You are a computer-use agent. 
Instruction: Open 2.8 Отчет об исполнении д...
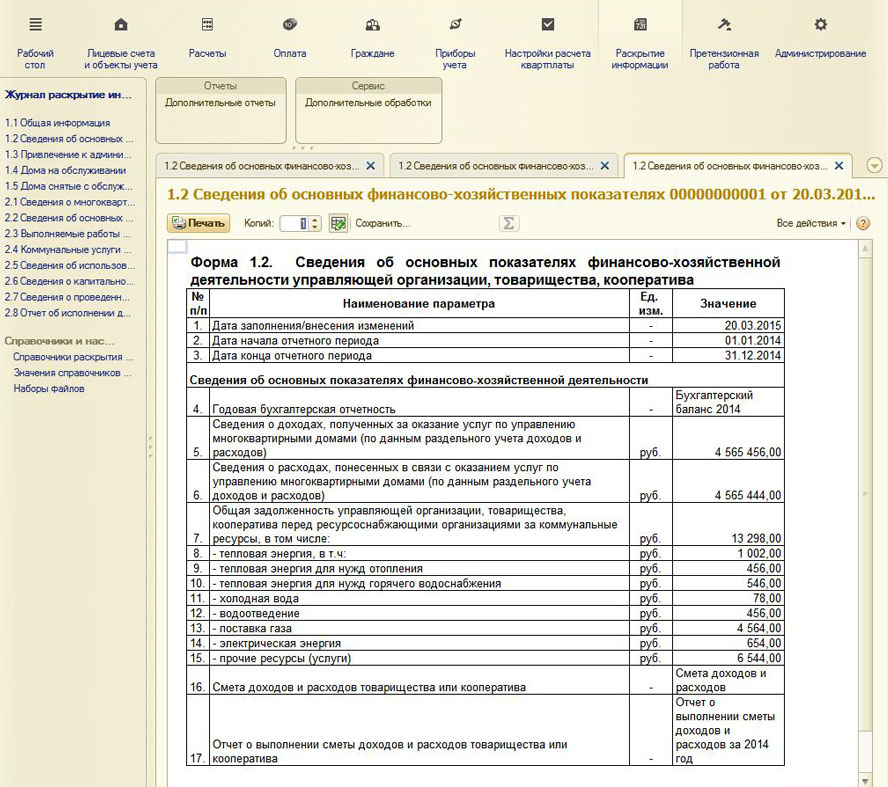pyautogui.click(x=67, y=313)
